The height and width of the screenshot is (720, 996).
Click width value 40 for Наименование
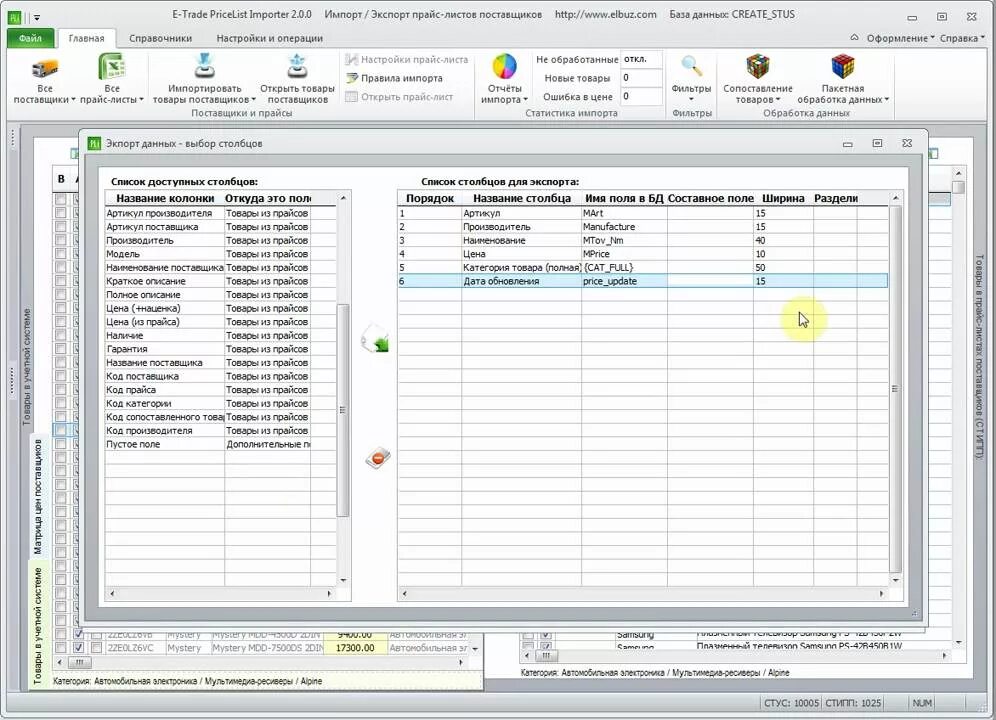pos(783,241)
